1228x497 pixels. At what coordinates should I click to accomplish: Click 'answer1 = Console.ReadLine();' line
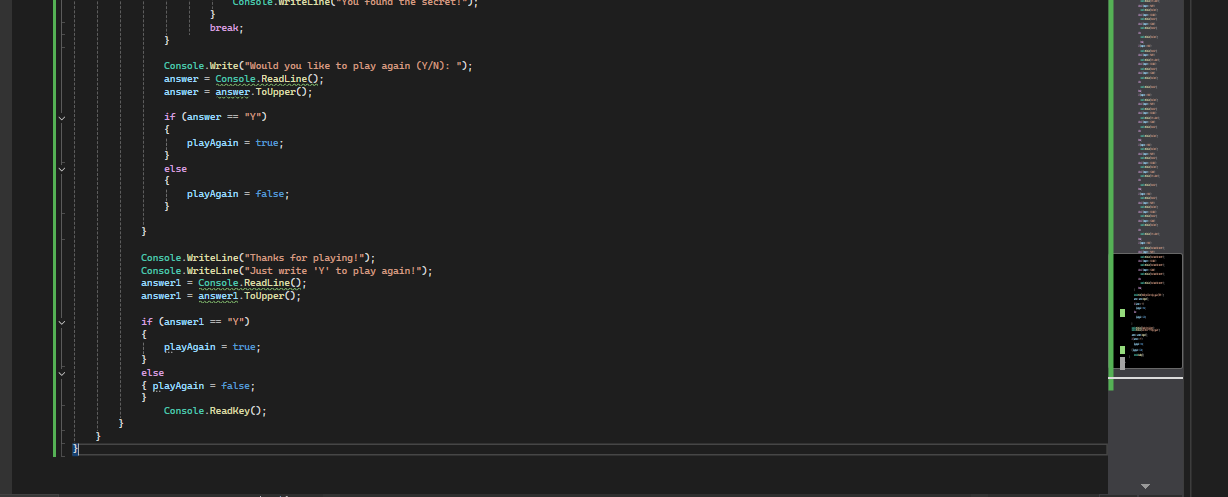coord(224,283)
